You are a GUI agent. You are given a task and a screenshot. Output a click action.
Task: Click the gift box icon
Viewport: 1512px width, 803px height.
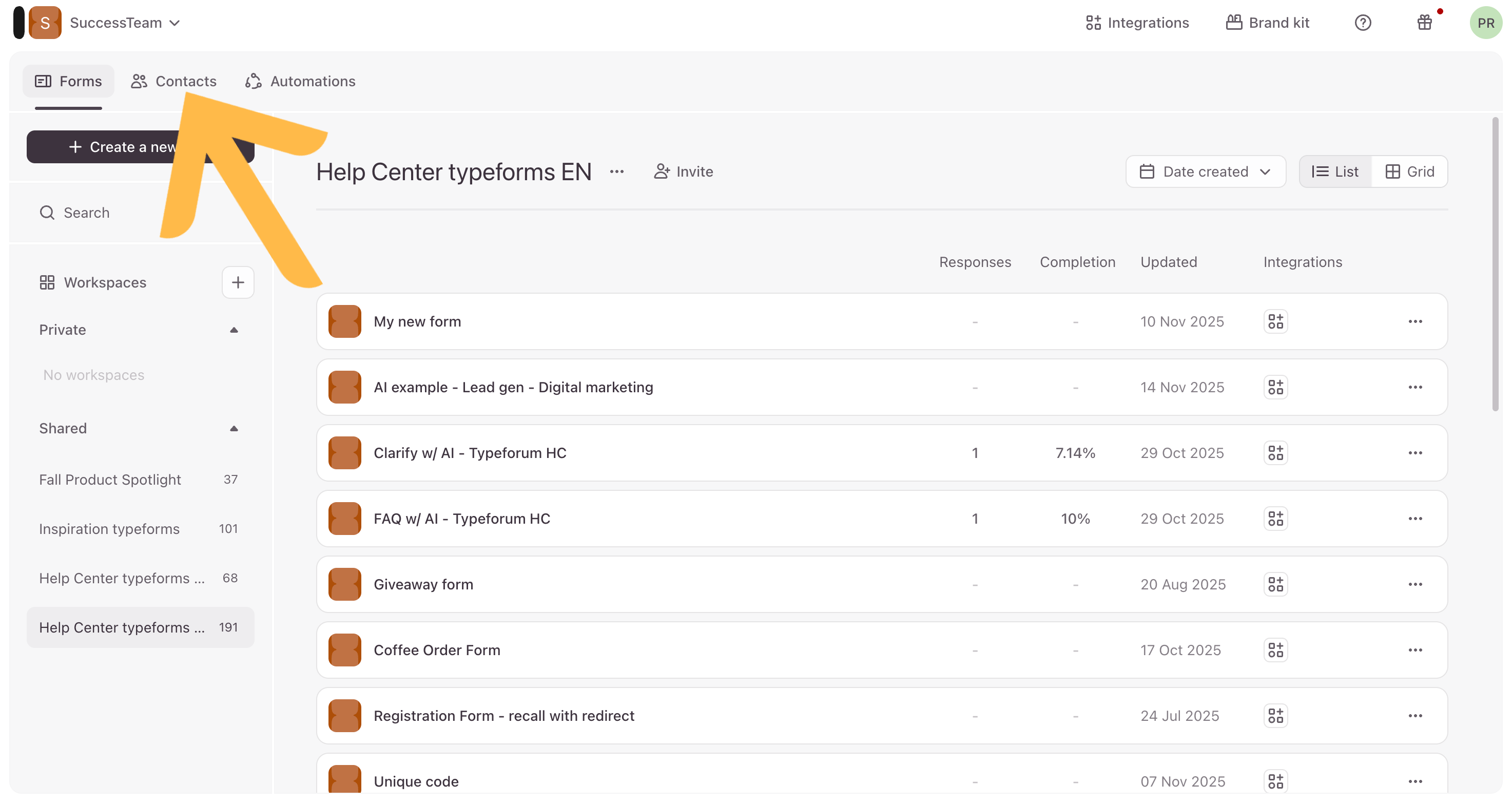[x=1424, y=23]
